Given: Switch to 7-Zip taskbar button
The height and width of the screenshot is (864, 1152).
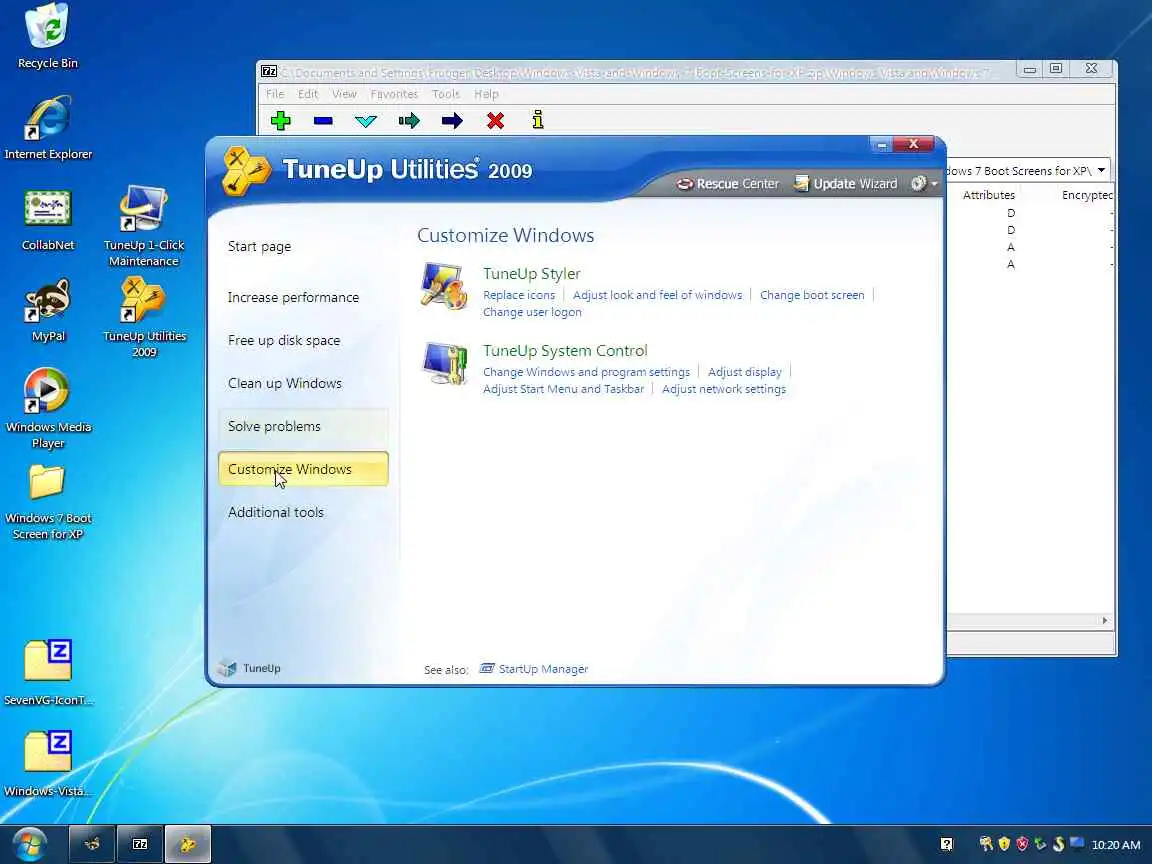Looking at the screenshot, I should tap(140, 844).
